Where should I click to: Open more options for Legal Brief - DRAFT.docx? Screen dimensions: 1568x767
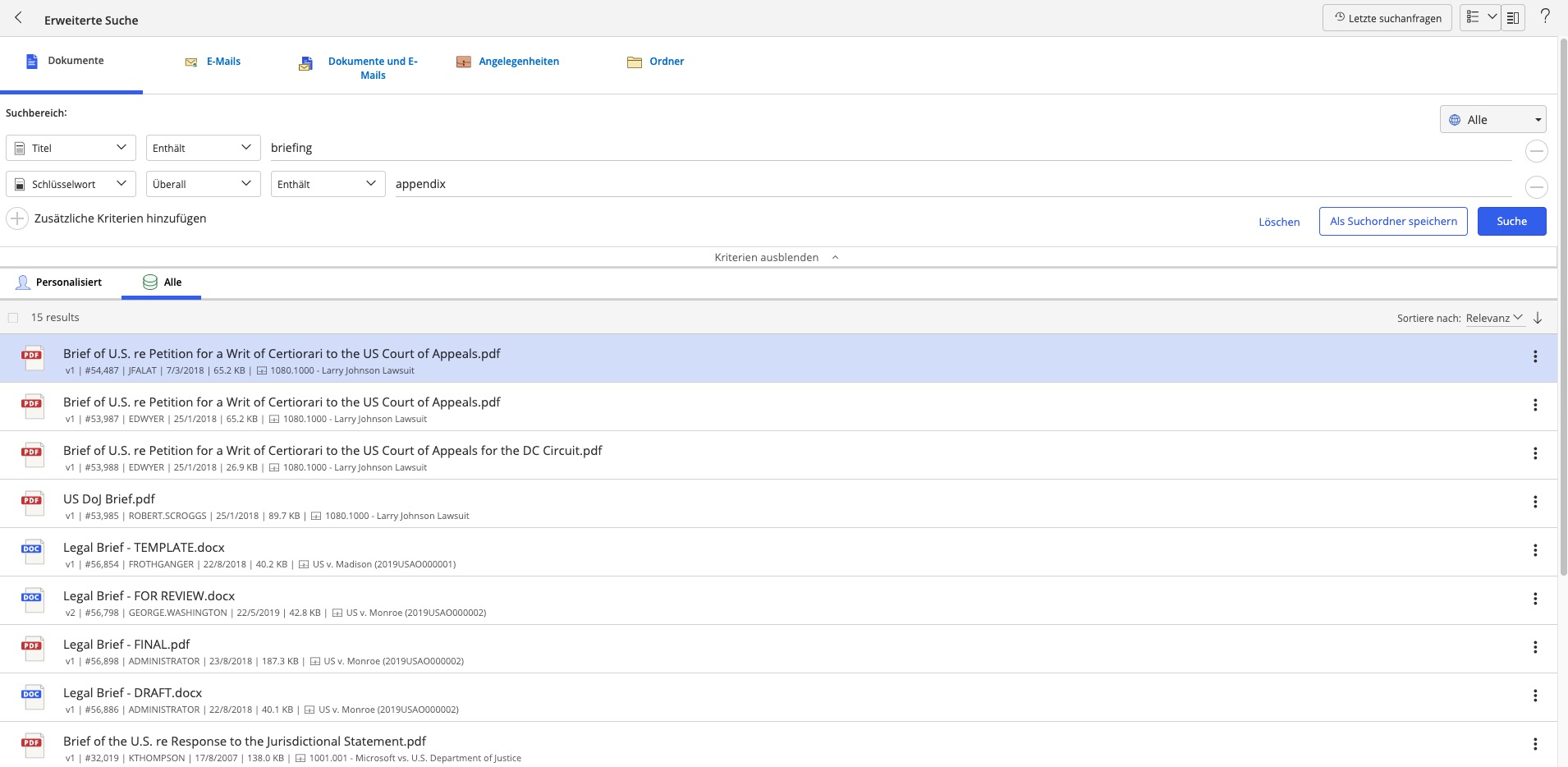coord(1534,696)
